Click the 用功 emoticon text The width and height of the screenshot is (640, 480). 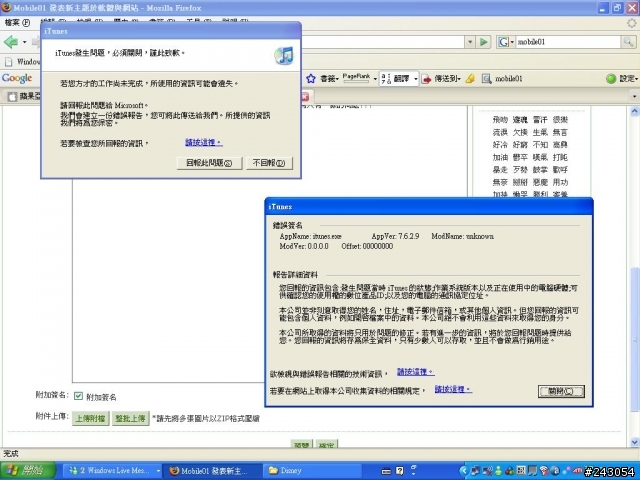[x=560, y=182]
